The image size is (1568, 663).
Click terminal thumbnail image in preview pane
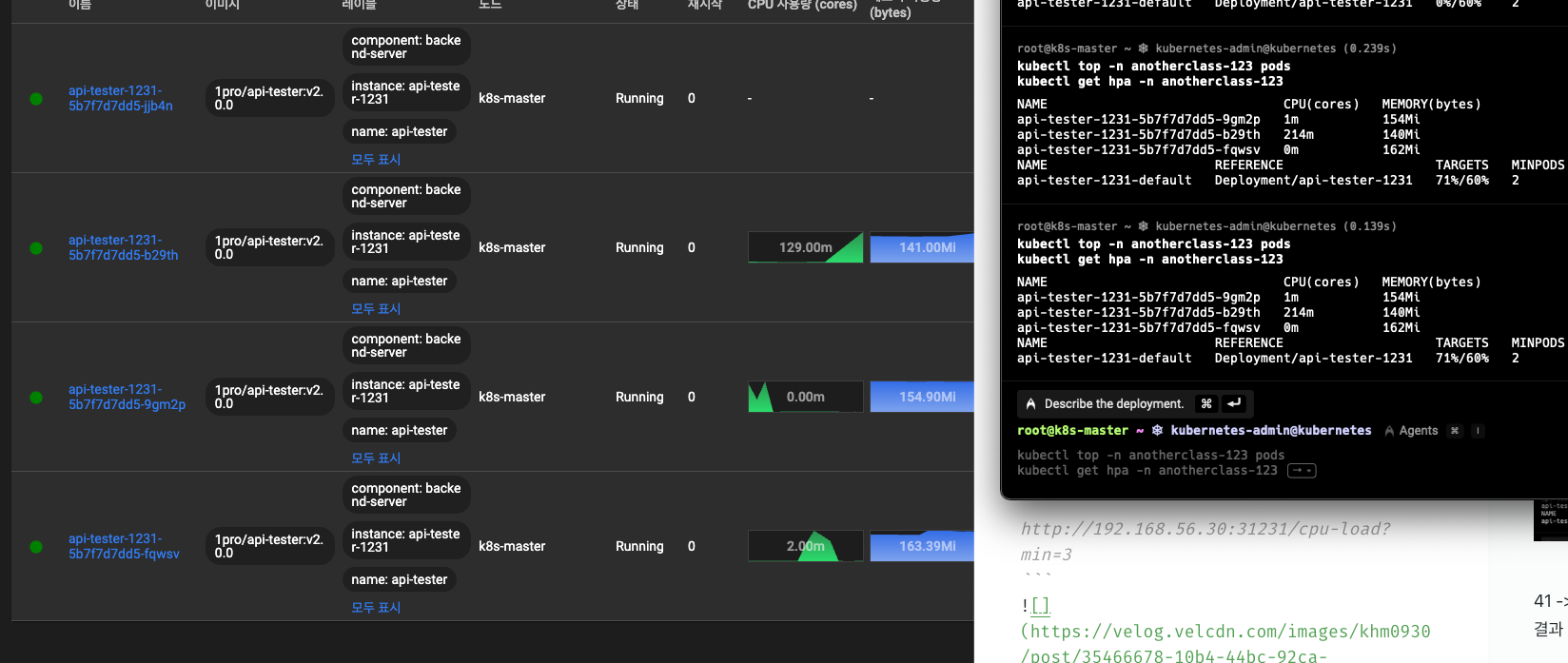1552,520
